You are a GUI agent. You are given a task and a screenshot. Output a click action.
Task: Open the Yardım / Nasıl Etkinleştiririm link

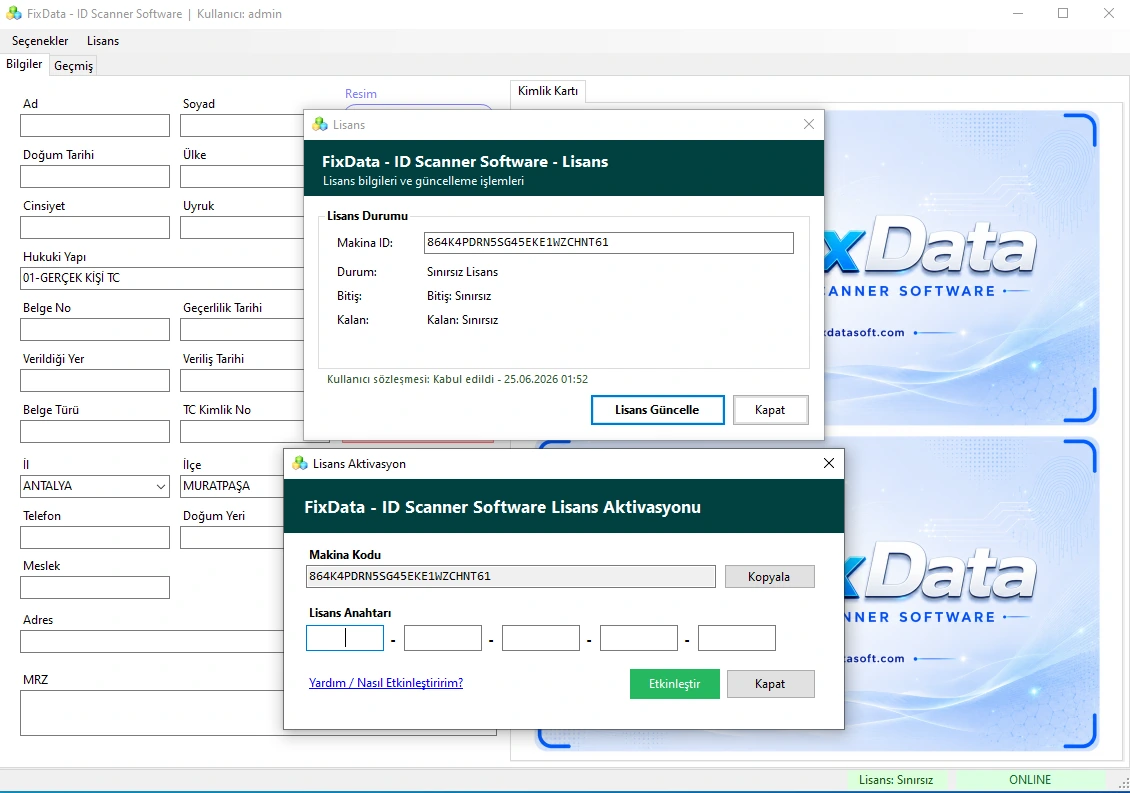[x=386, y=683]
